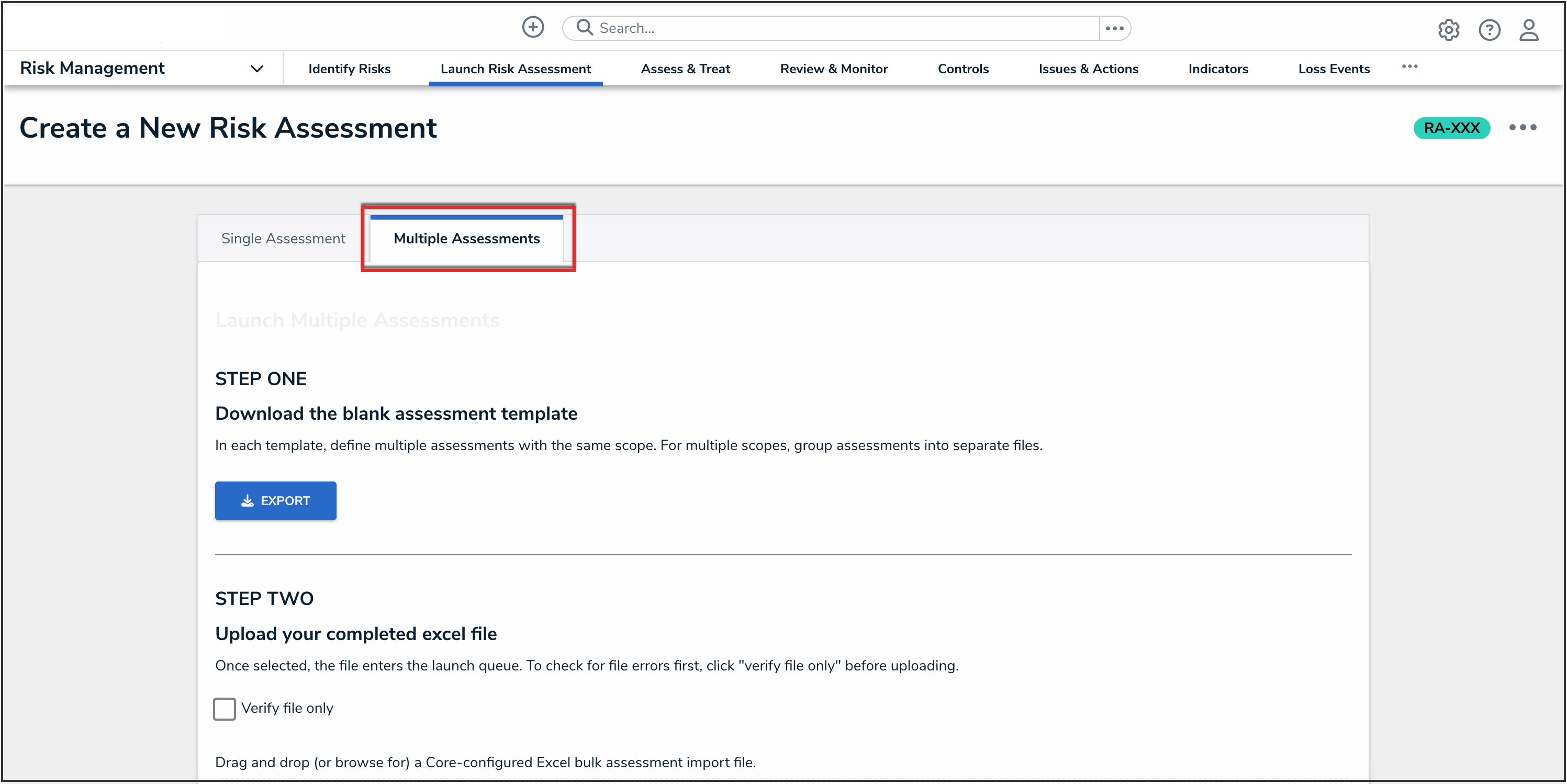Open the settings gear icon
Screen dimensions: 1567x784
coord(1448,30)
